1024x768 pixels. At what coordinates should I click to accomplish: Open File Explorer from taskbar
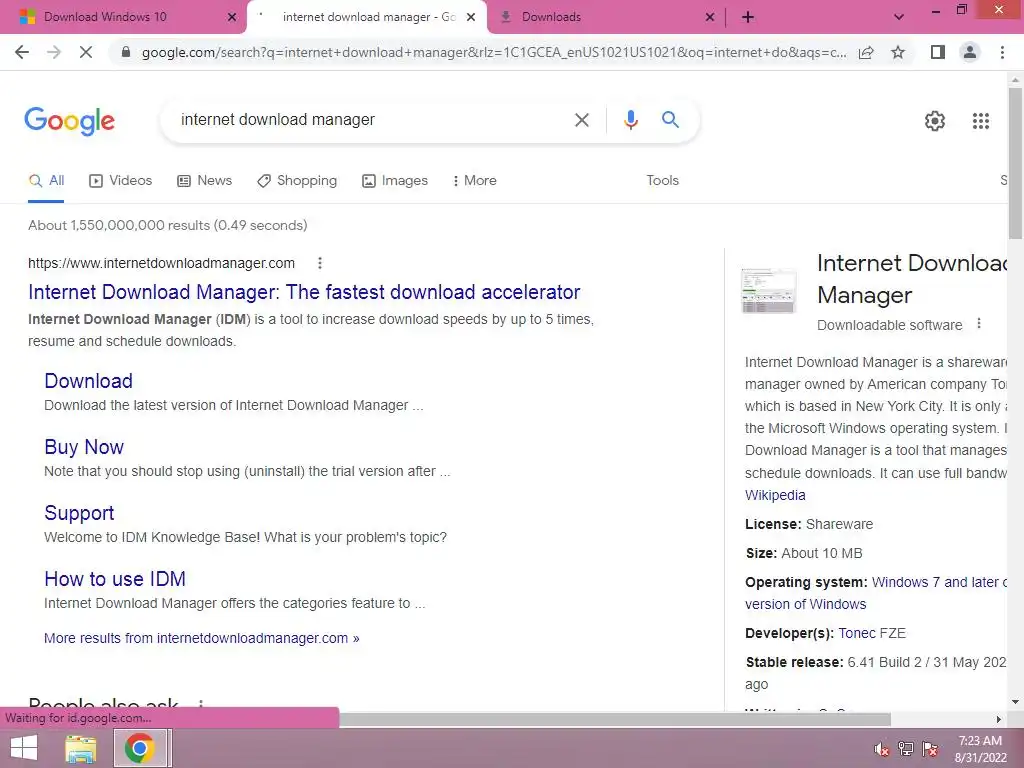(80, 748)
